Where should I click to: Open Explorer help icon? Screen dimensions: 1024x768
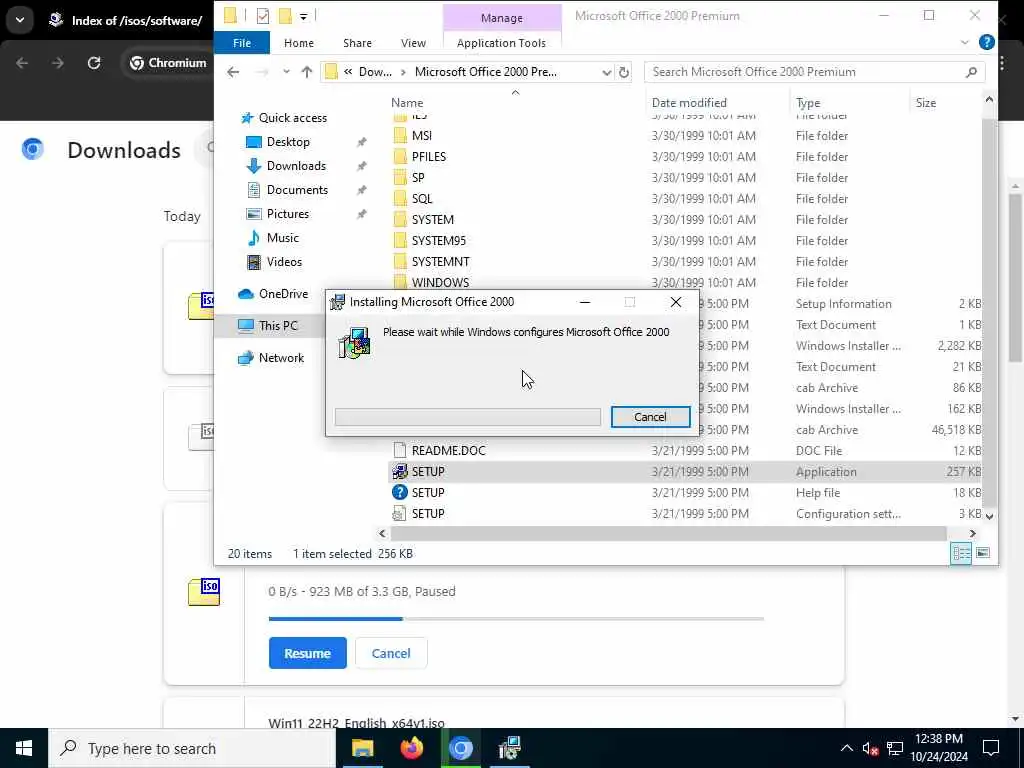click(986, 42)
